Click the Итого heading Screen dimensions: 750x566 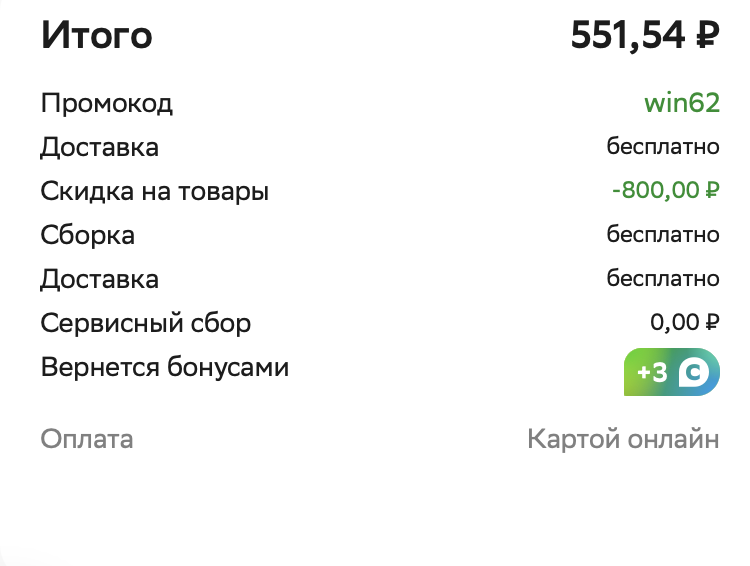[x=96, y=37]
